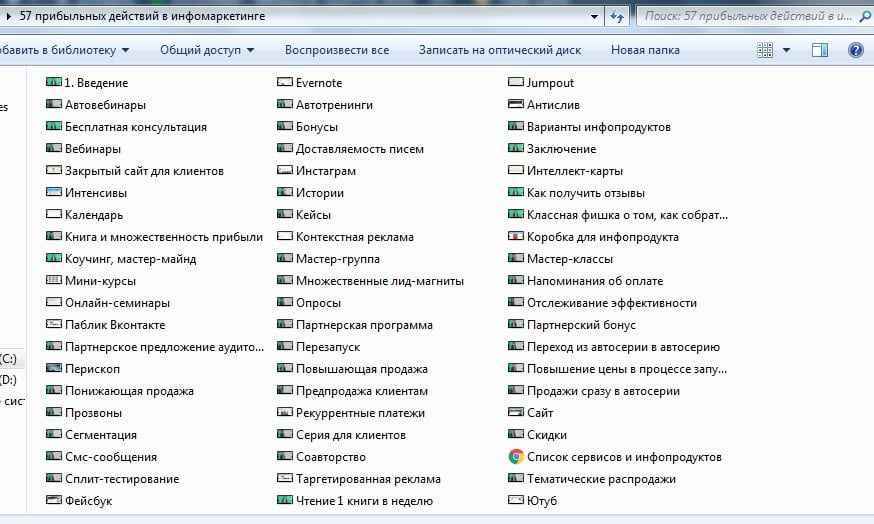Click the icon beside Рекуррентные платежи
Viewport: 874px width, 524px height.
[x=285, y=413]
